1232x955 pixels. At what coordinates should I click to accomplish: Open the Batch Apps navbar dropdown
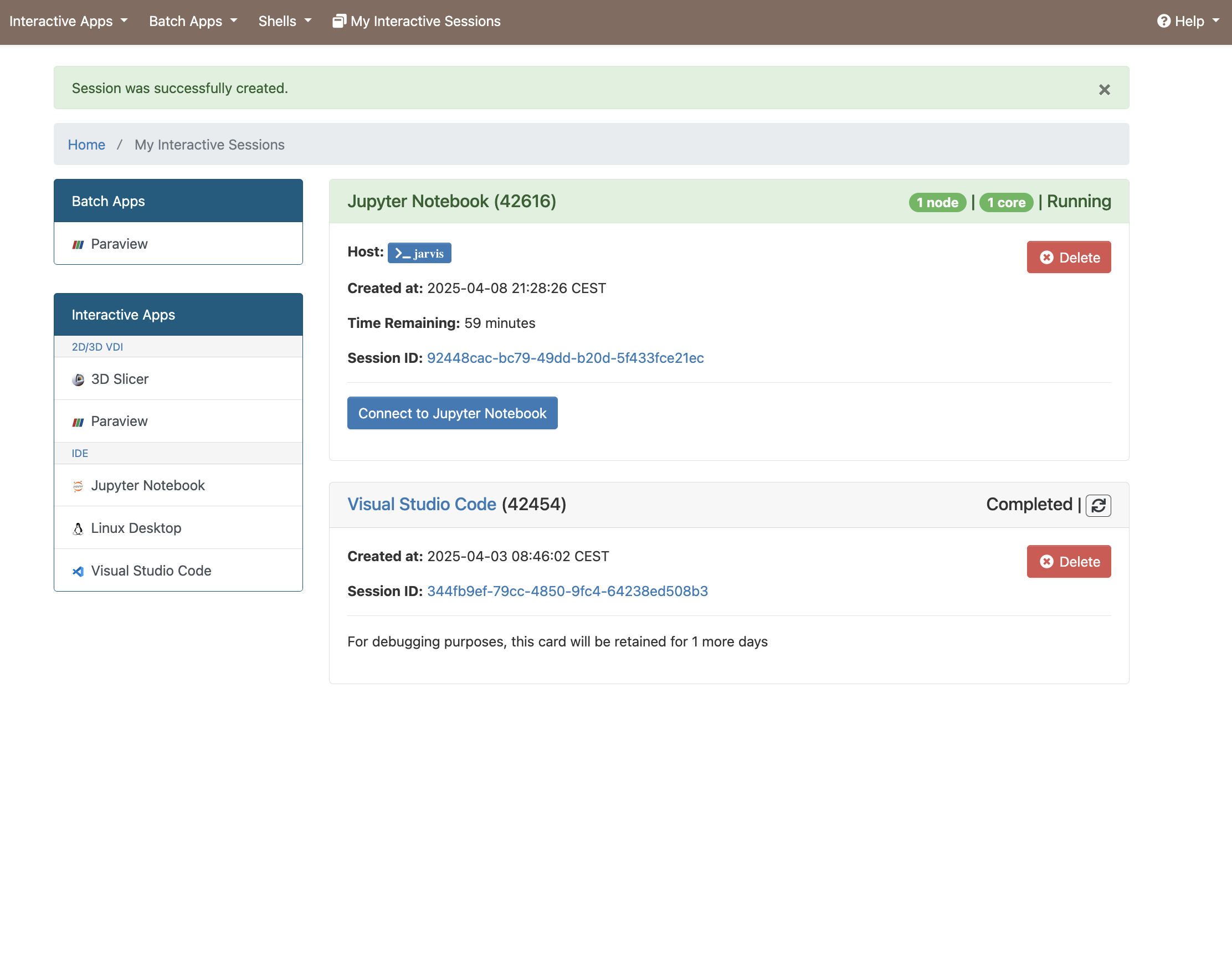click(x=193, y=22)
